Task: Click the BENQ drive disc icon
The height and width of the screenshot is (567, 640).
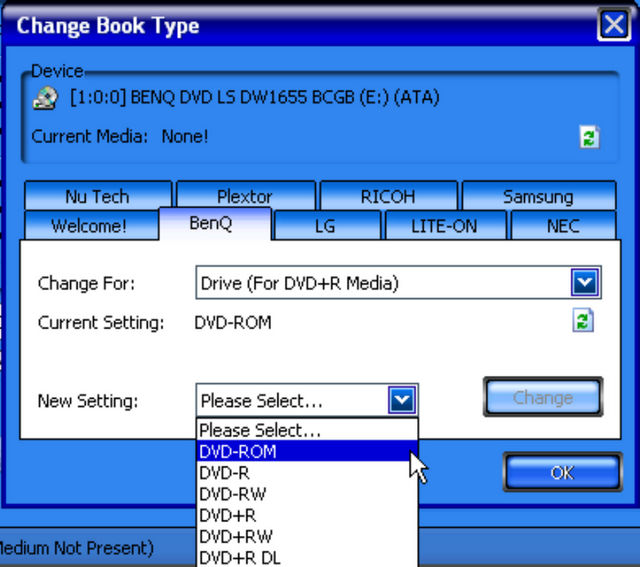Action: point(45,98)
